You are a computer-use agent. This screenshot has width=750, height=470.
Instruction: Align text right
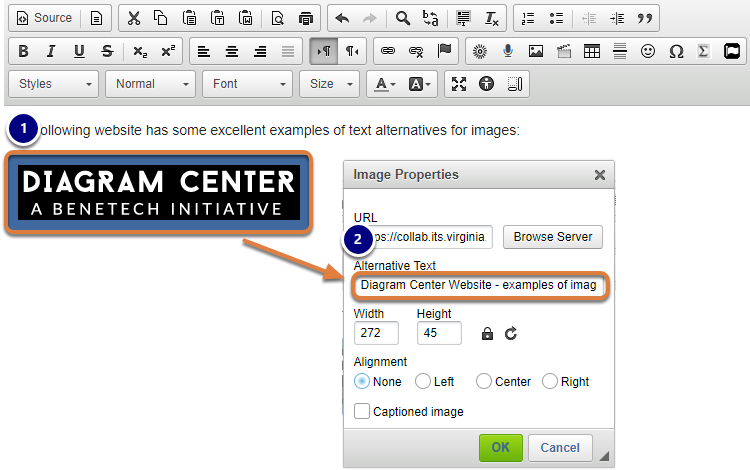coord(260,51)
